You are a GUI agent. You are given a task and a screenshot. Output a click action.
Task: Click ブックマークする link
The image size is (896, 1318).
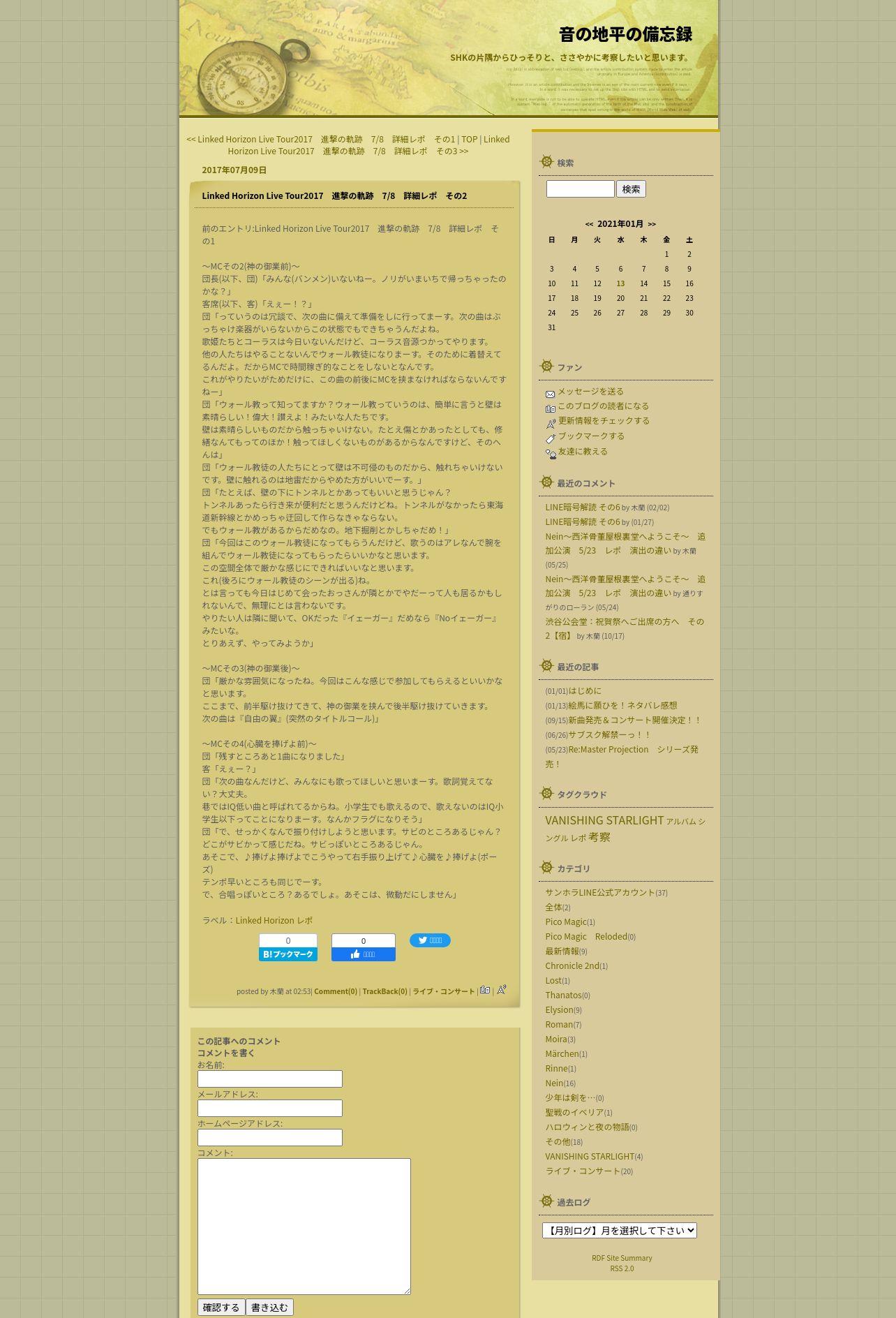click(591, 436)
